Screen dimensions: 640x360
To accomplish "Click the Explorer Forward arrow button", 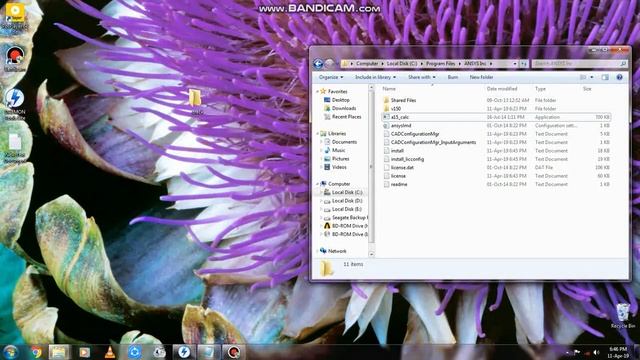I will click(x=330, y=64).
